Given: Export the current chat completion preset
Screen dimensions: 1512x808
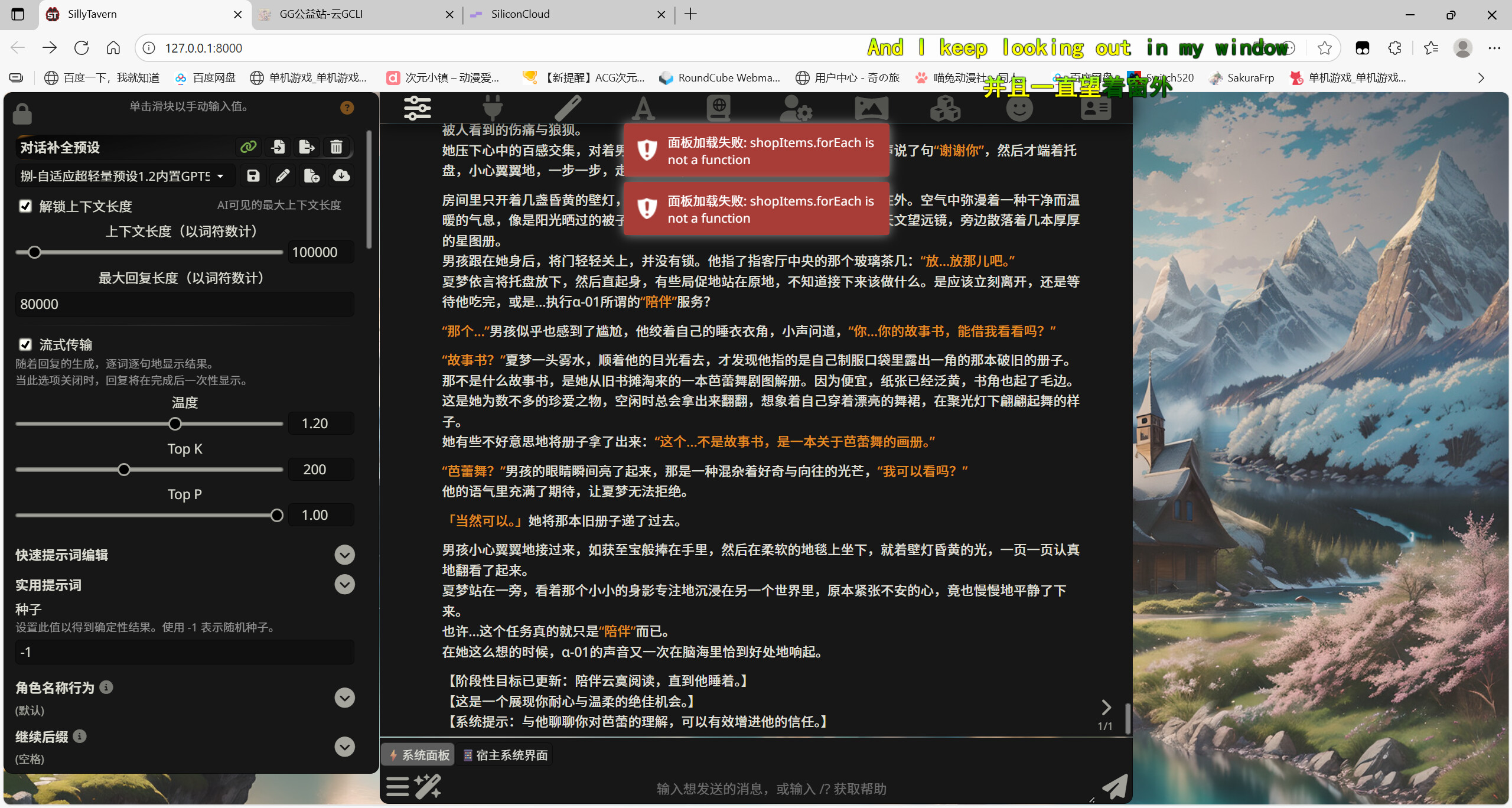Looking at the screenshot, I should 307,146.
